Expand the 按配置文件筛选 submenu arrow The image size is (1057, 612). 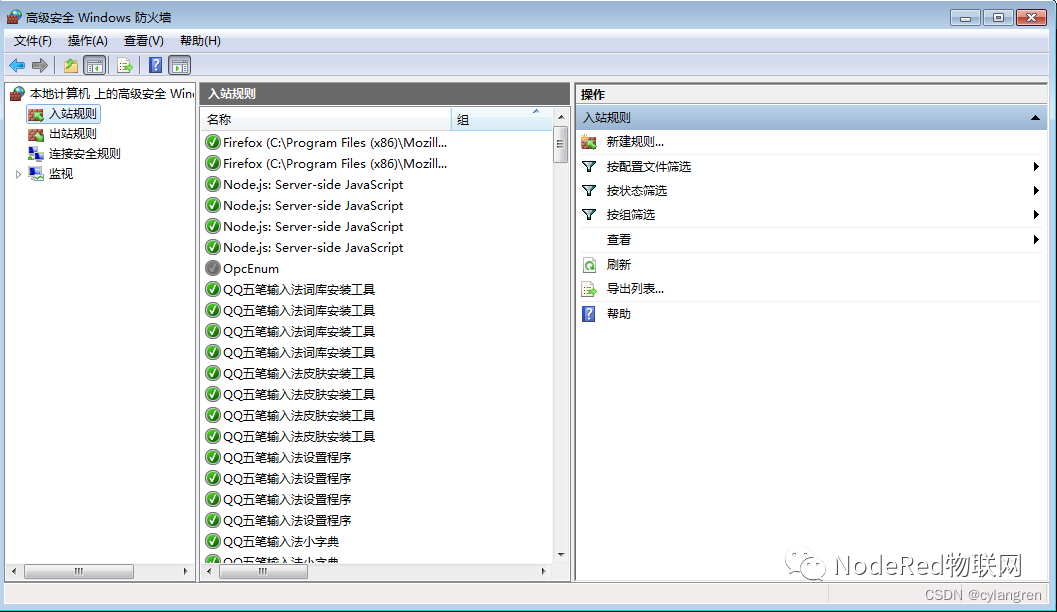click(1036, 166)
